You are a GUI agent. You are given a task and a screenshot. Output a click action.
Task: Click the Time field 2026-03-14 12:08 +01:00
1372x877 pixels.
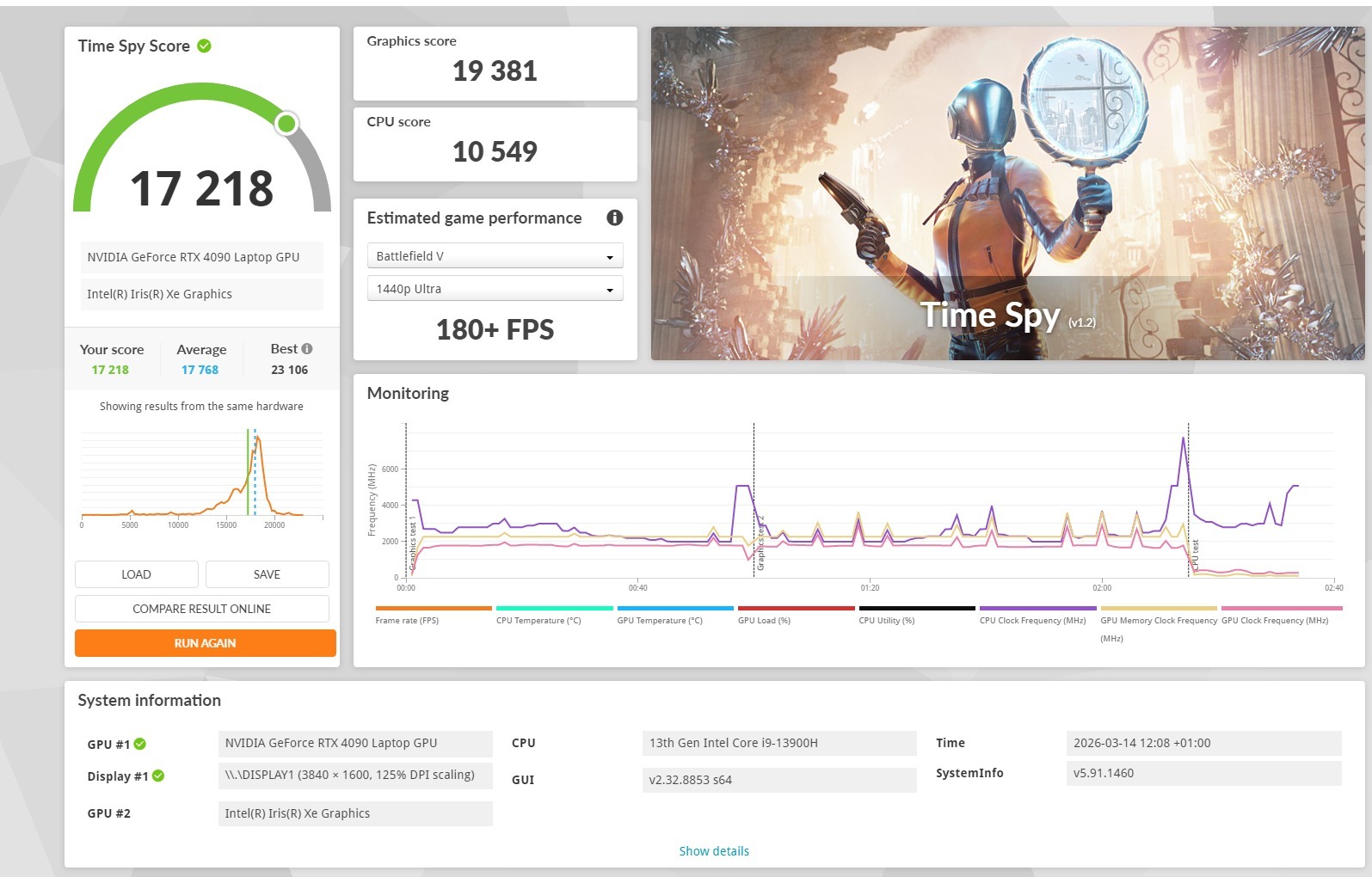click(1203, 743)
